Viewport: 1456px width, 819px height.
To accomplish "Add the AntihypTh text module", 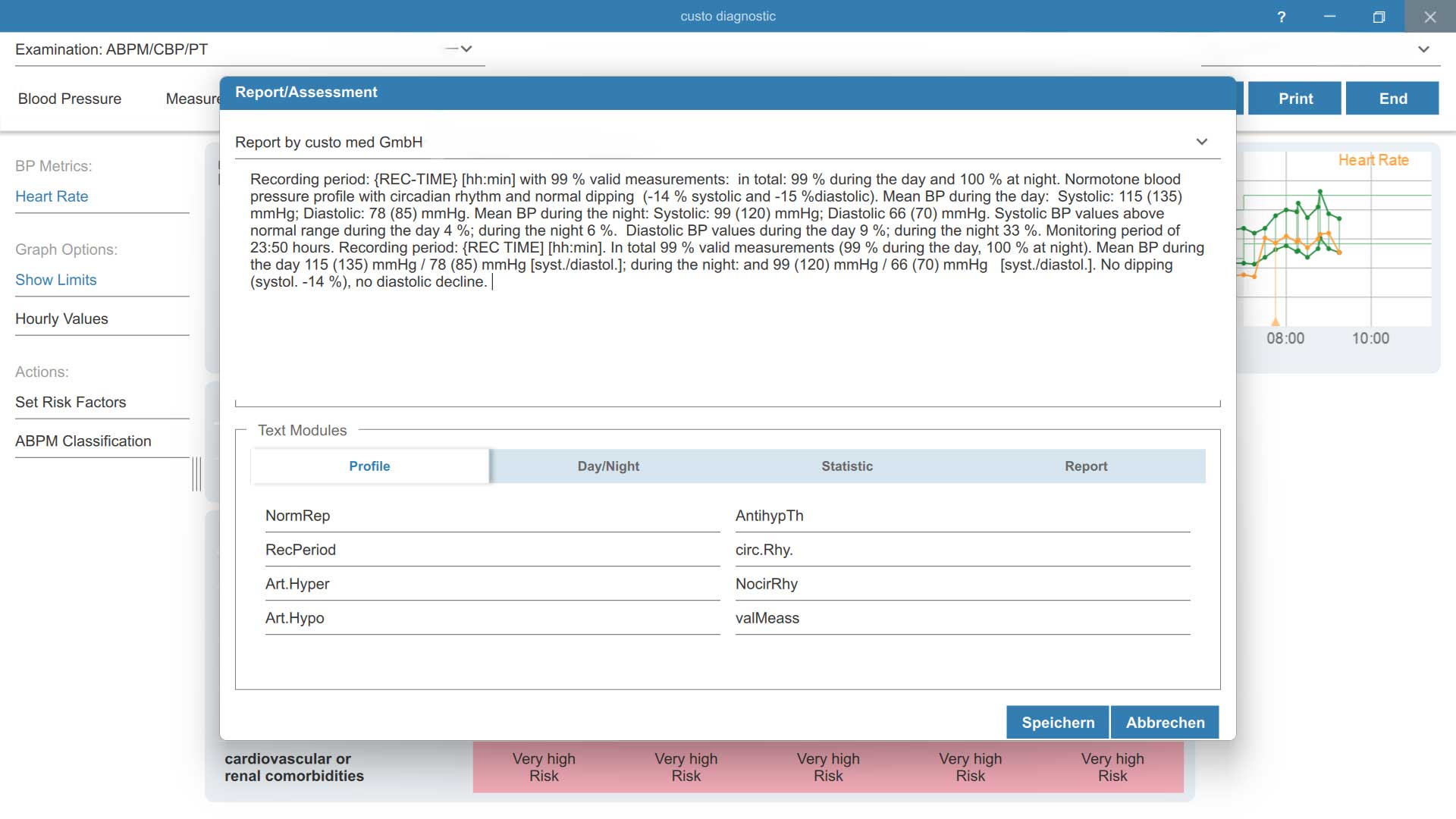I will [x=962, y=516].
